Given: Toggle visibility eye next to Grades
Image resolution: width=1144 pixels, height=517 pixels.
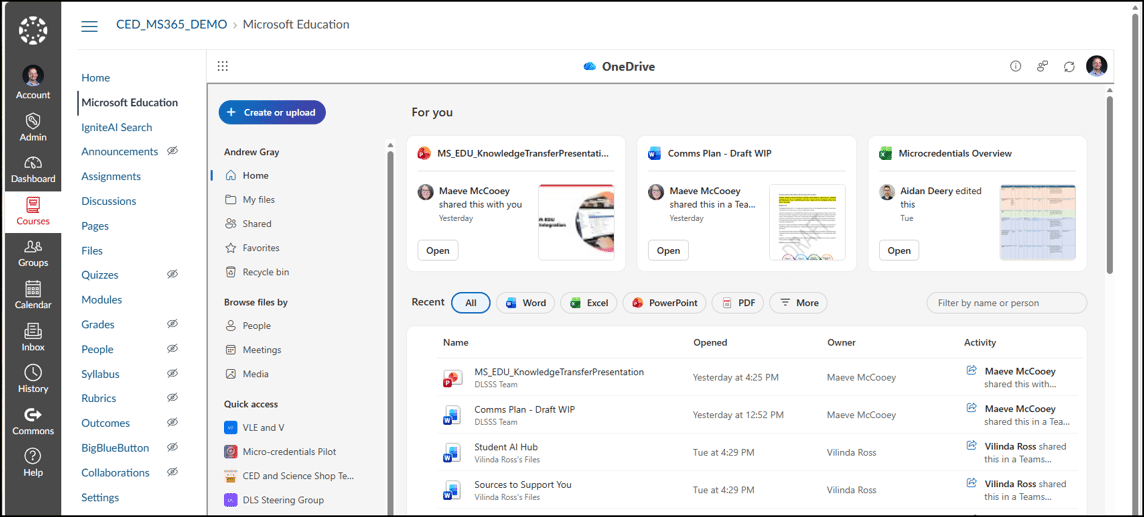Looking at the screenshot, I should click(172, 324).
